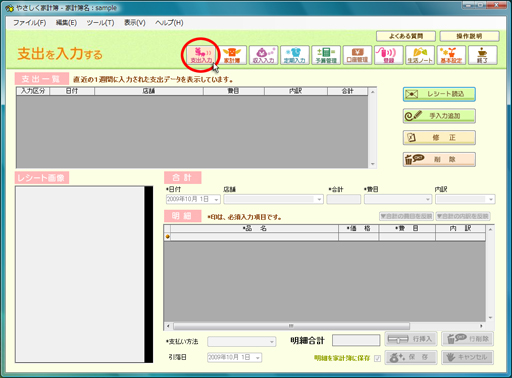The image size is (512, 378).
Task: Open the 収入入力 income entry icon
Action: pos(263,55)
